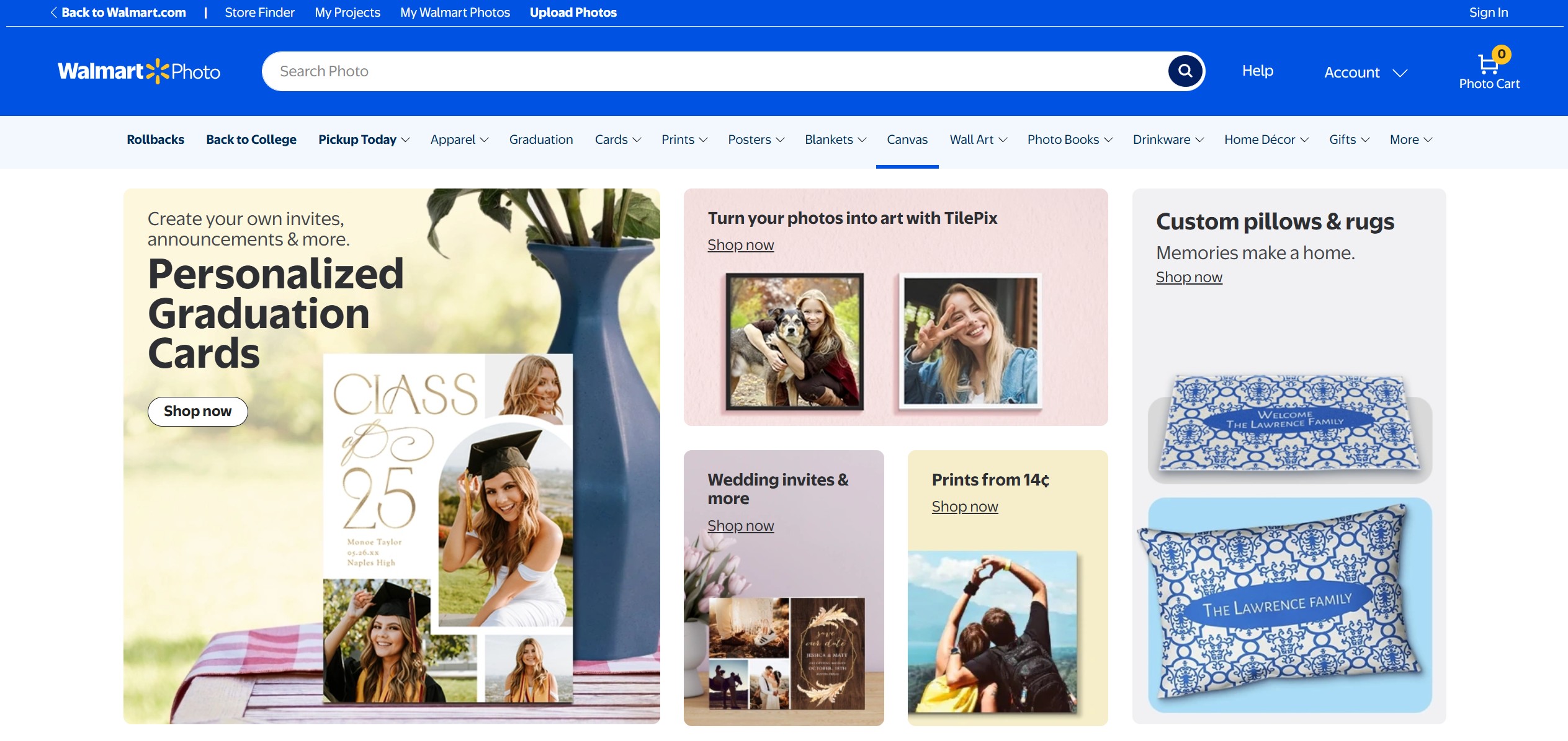Open the Rollbacks menu item
Viewport: 1568px width, 741px height.
(155, 140)
